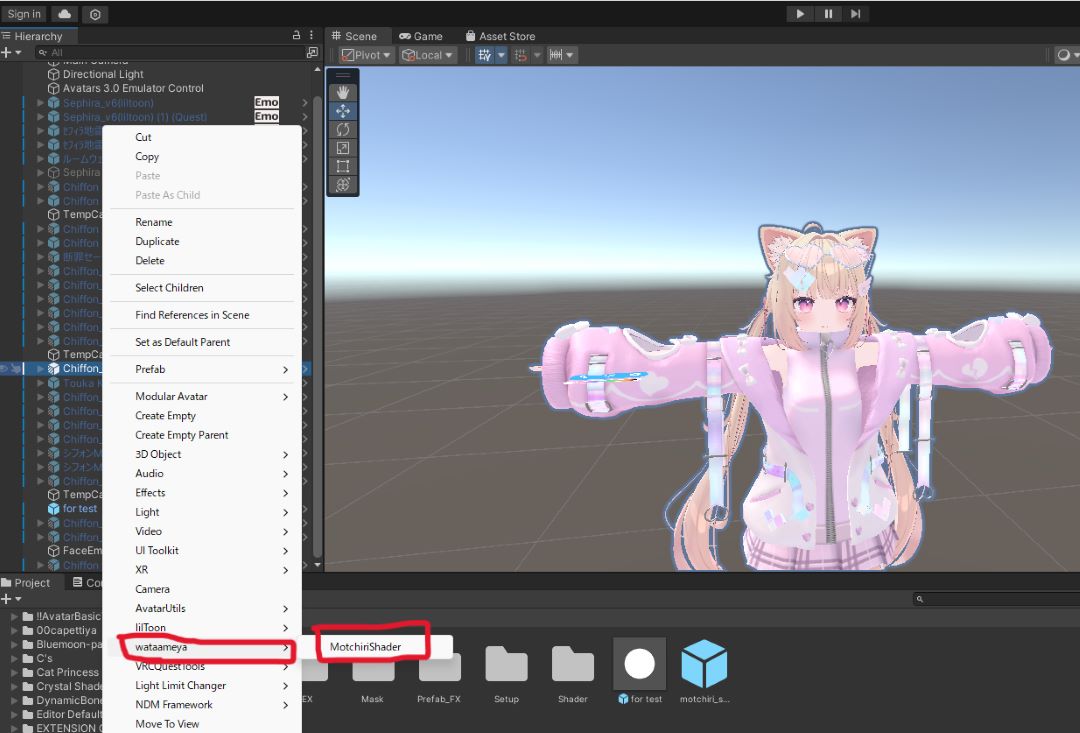Screen dimensions: 1080x733
Task: Focus the Hierarchy search field
Action: [x=169, y=52]
